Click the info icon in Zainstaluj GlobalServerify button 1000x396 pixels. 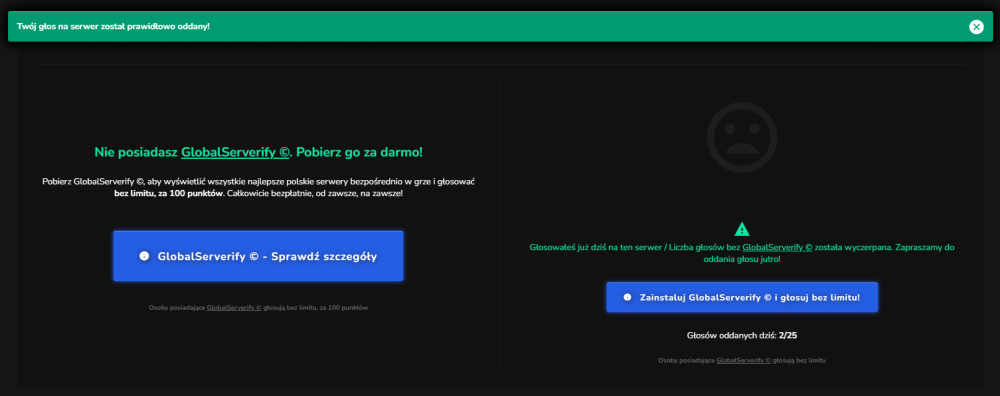[627, 297]
